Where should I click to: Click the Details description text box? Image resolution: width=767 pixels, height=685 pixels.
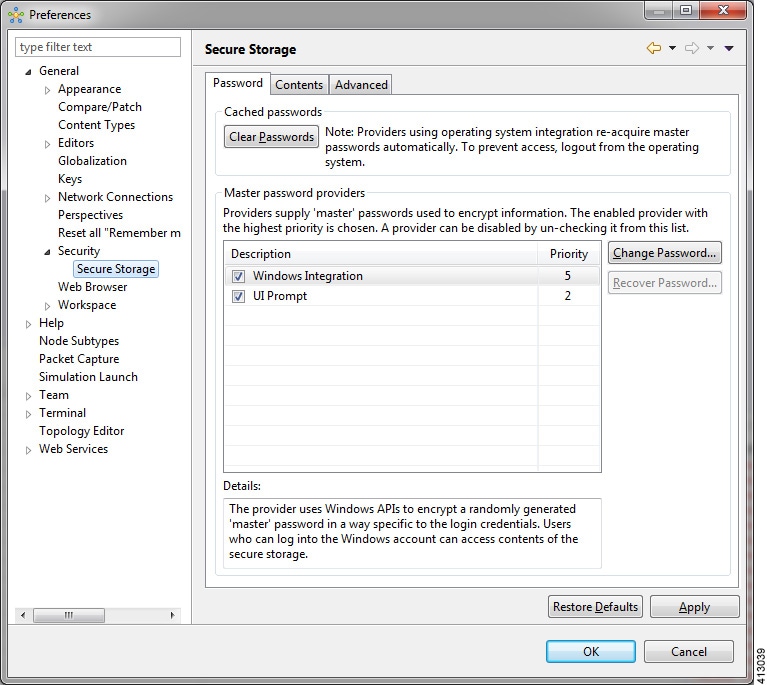pyautogui.click(x=412, y=533)
